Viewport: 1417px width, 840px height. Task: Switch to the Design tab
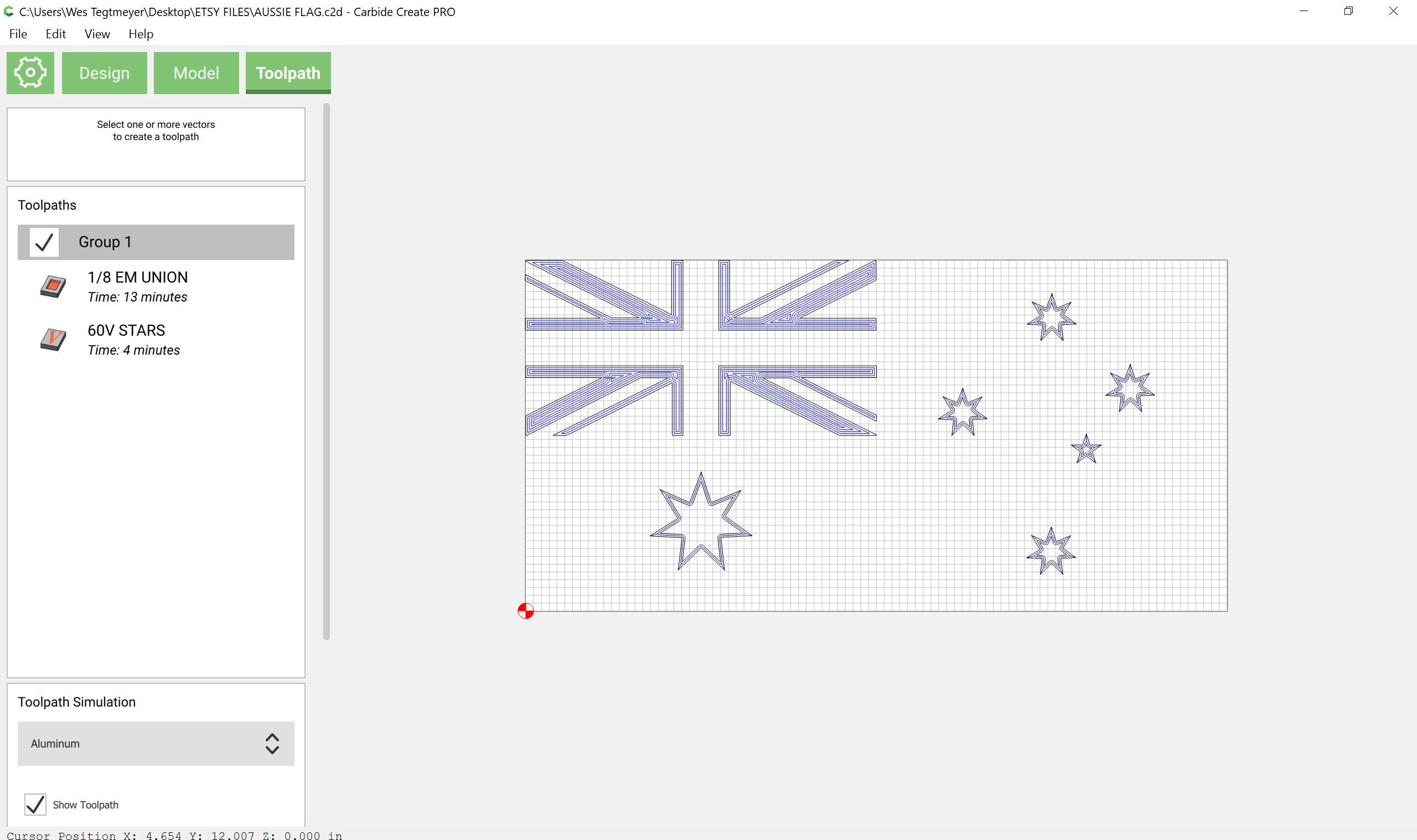104,72
